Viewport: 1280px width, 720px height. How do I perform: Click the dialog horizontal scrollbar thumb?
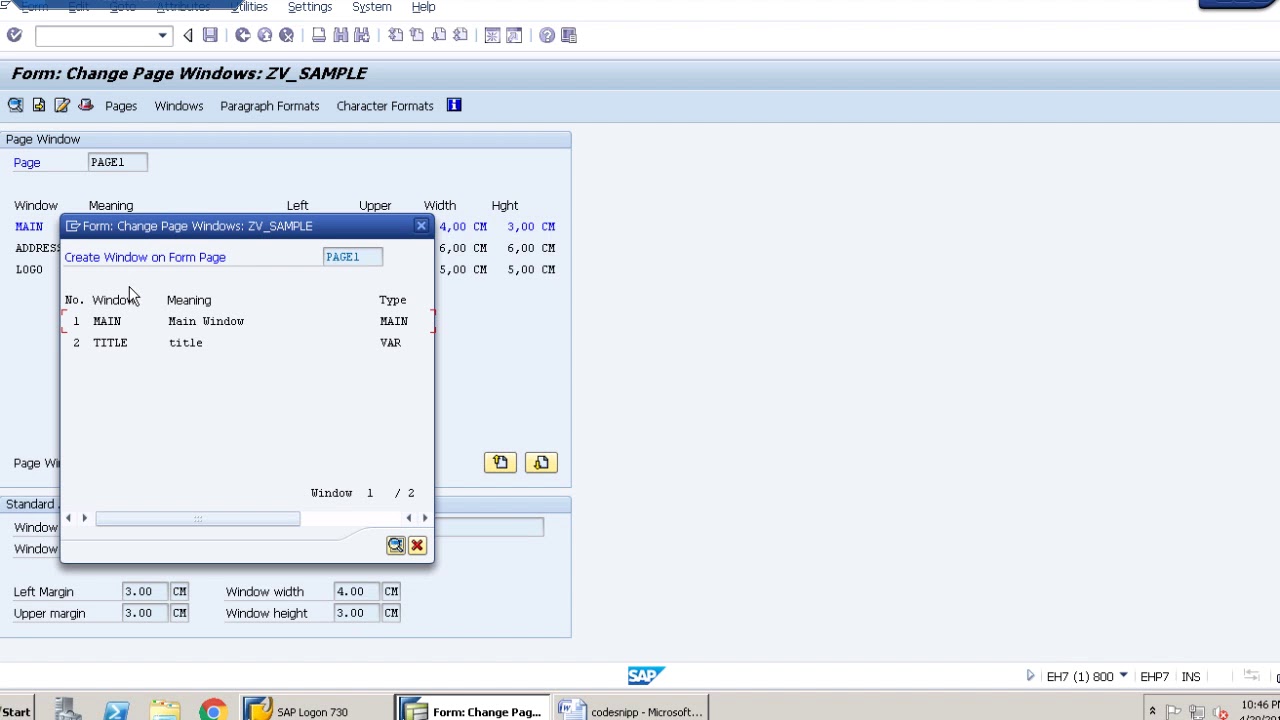tap(198, 518)
